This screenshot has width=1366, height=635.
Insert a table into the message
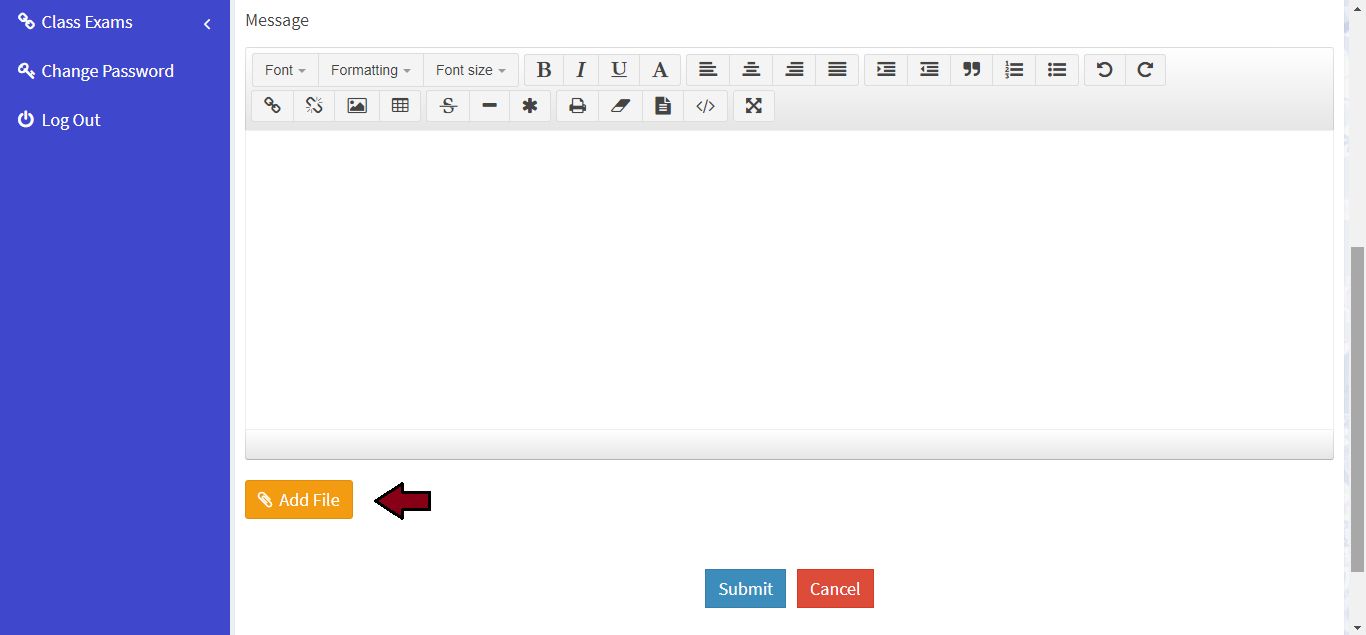[400, 106]
